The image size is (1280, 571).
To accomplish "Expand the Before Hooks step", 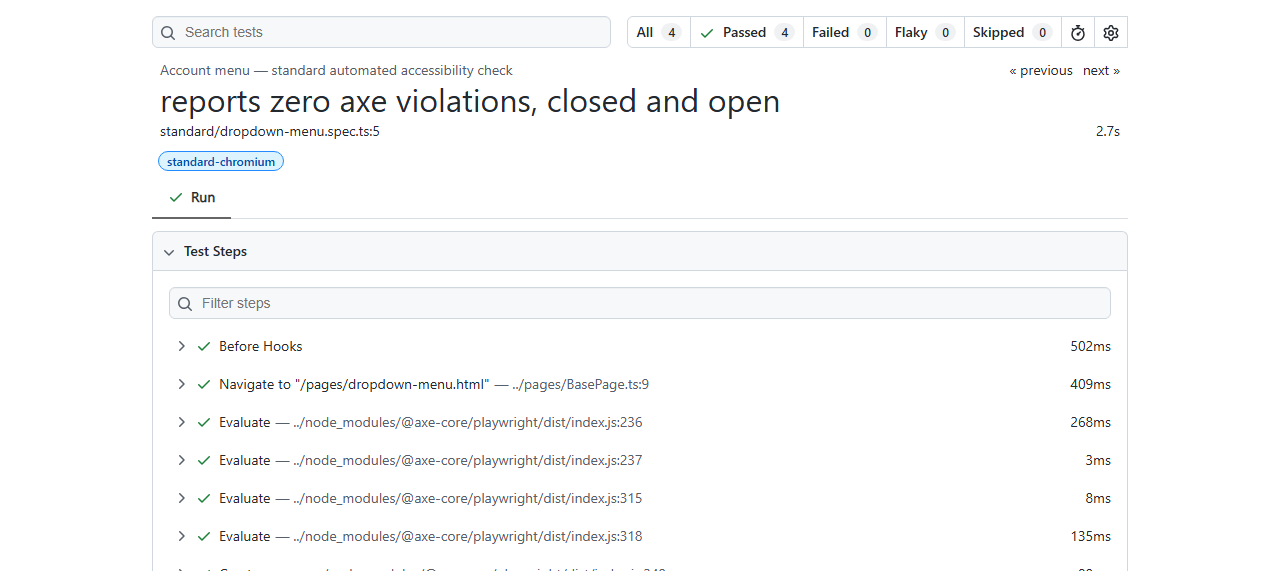I will click(181, 346).
